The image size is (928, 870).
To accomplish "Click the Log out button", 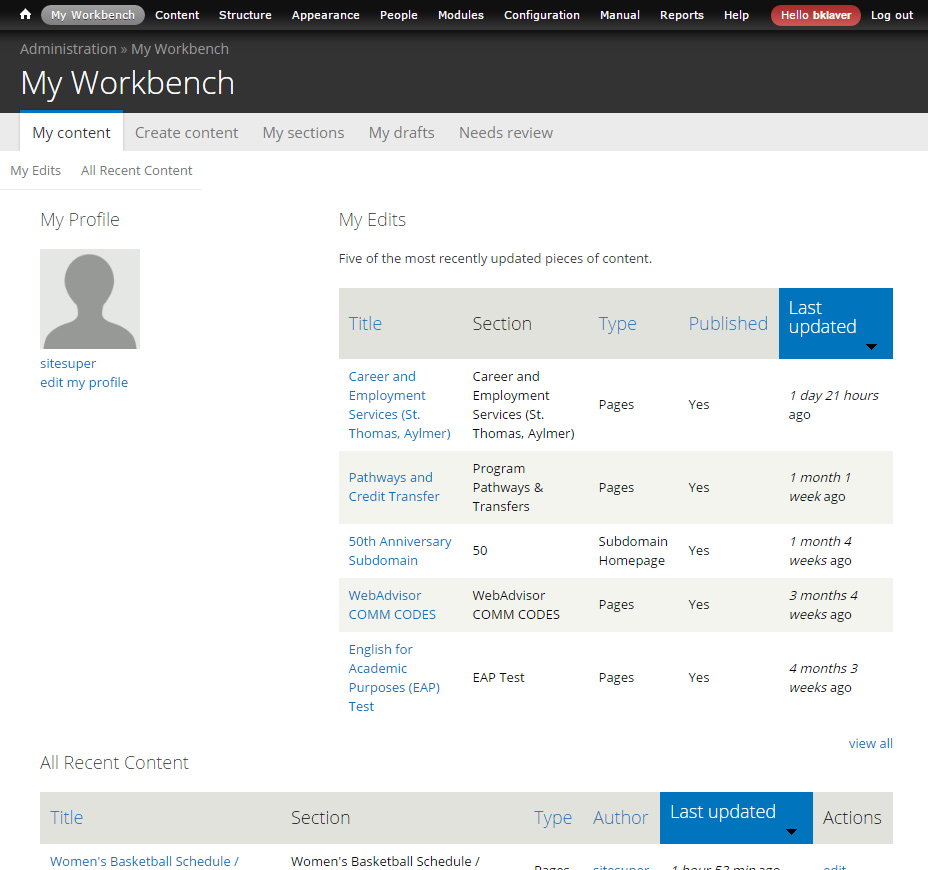I will (891, 15).
